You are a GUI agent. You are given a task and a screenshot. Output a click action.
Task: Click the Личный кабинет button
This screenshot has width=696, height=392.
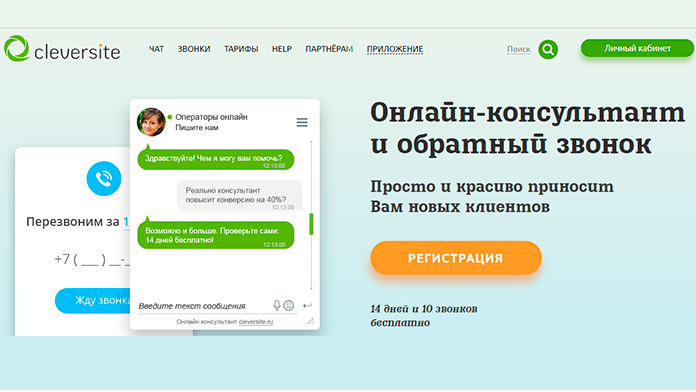637,48
